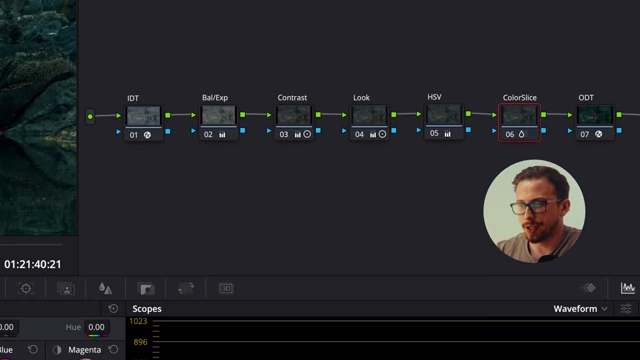Select node 03 Contrast thumbnail
This screenshot has width=640, height=360.
pyautogui.click(x=293, y=116)
